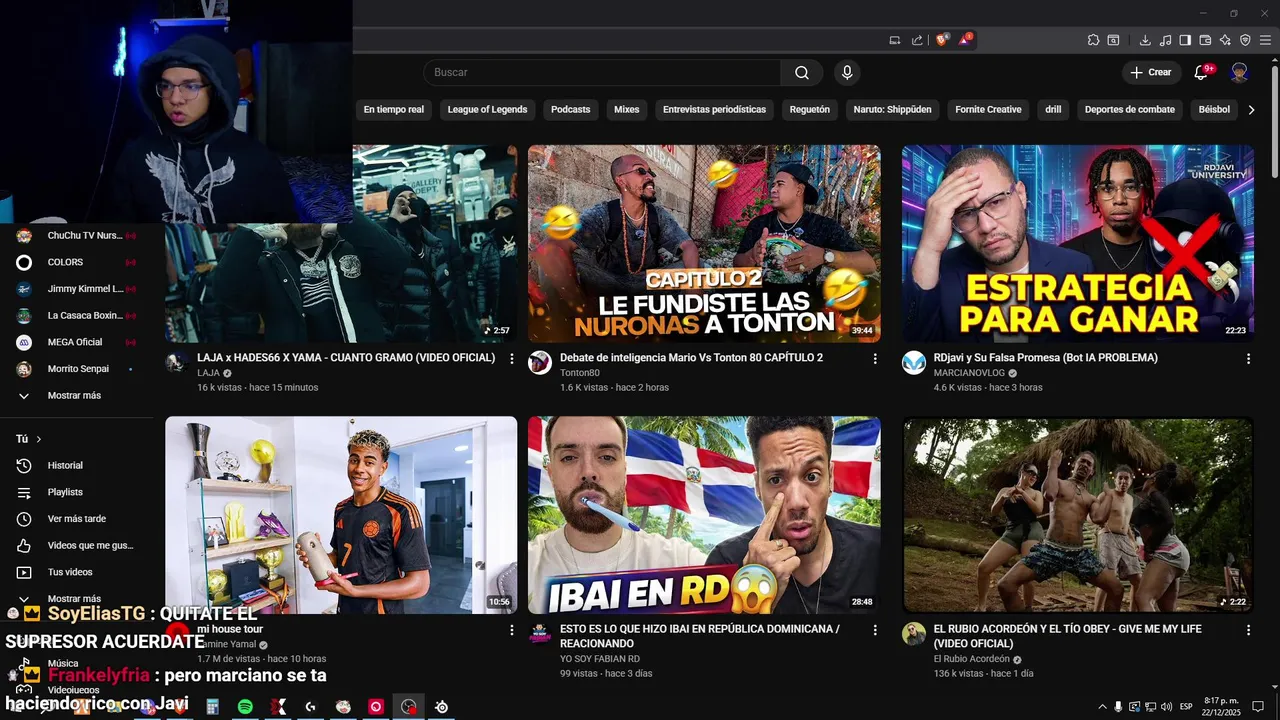
Task: Open more options for LAJA x HADES66 video
Action: [x=512, y=358]
